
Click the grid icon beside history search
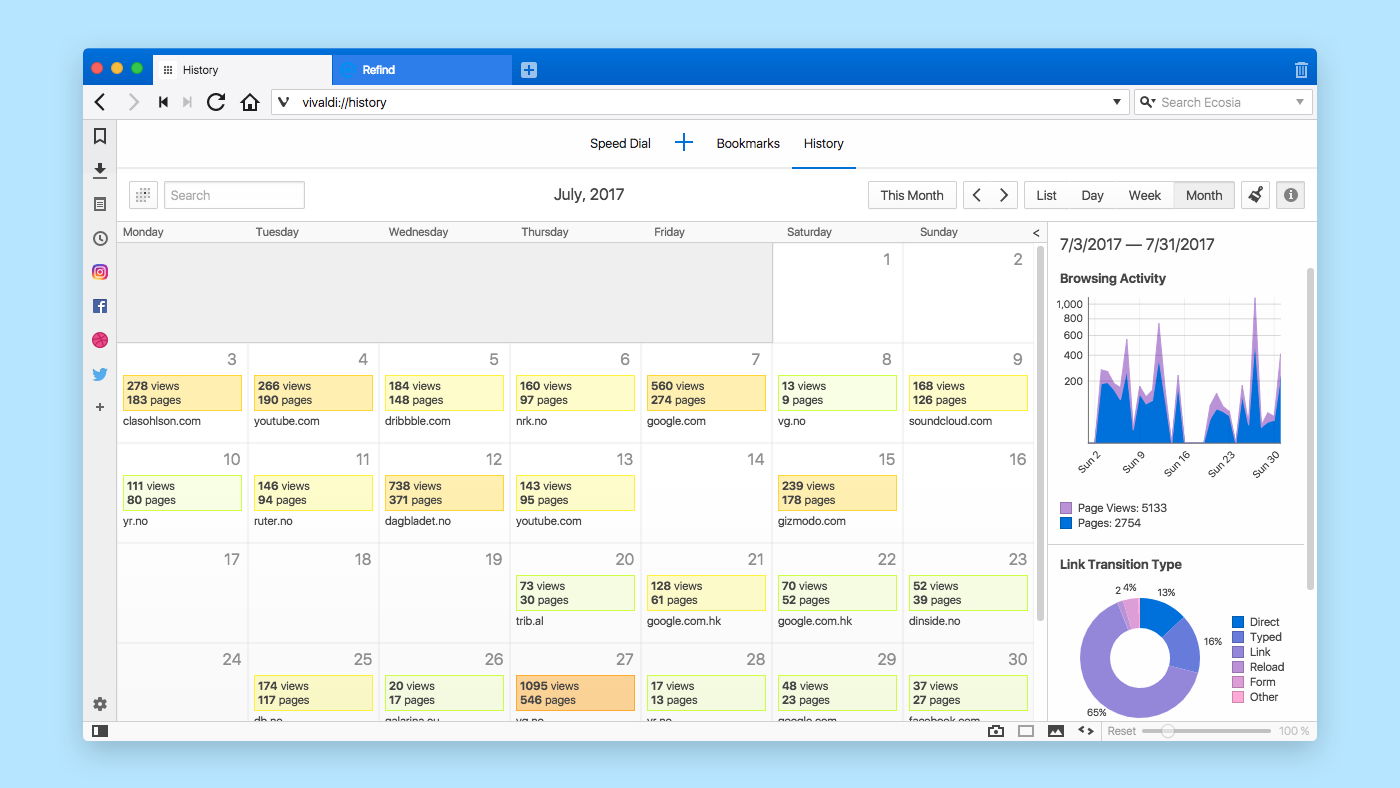[144, 195]
